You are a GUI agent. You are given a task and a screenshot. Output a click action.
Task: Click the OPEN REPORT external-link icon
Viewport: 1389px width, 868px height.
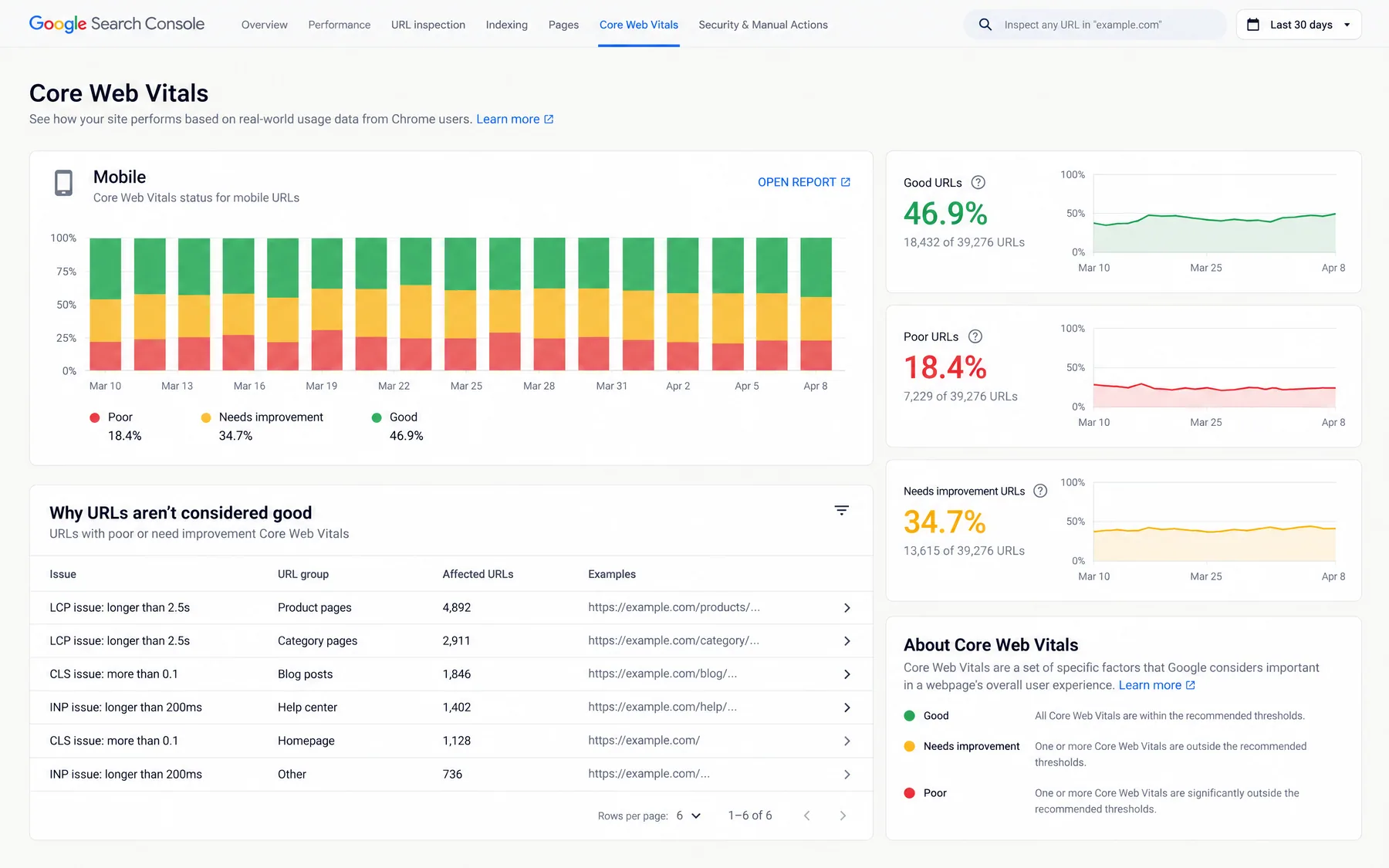click(846, 182)
